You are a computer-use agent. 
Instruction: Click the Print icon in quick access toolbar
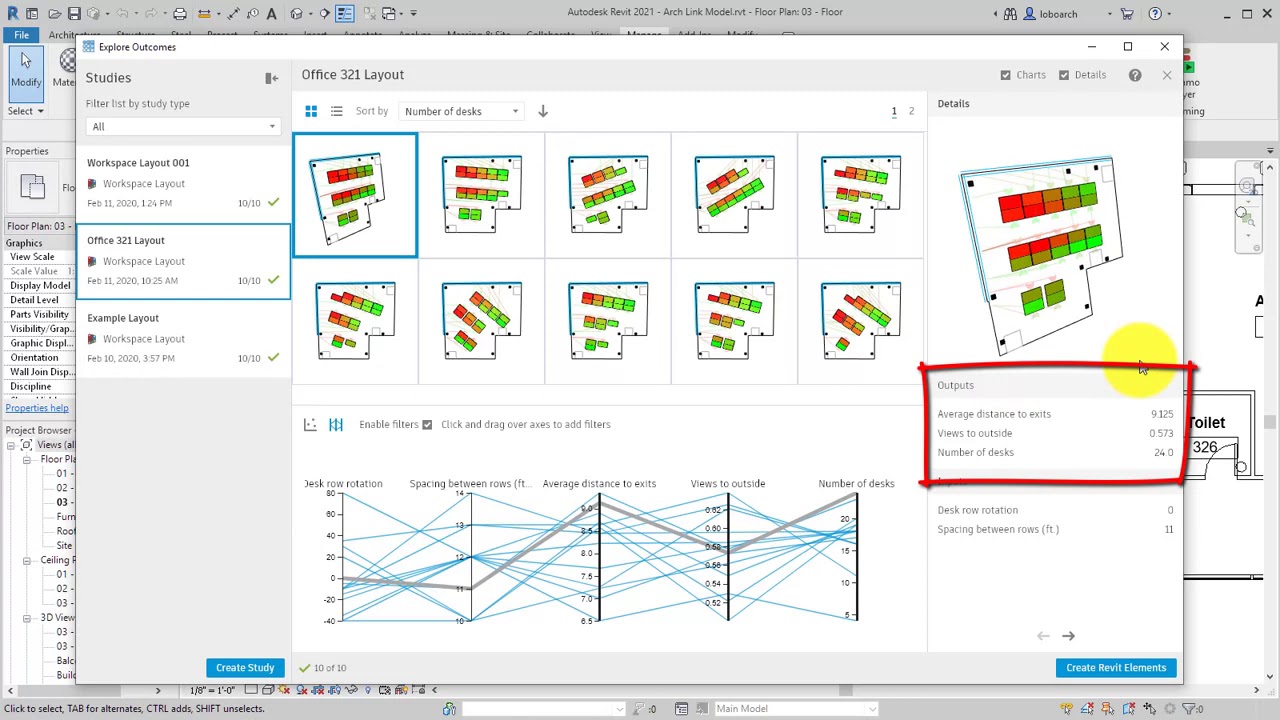180,13
